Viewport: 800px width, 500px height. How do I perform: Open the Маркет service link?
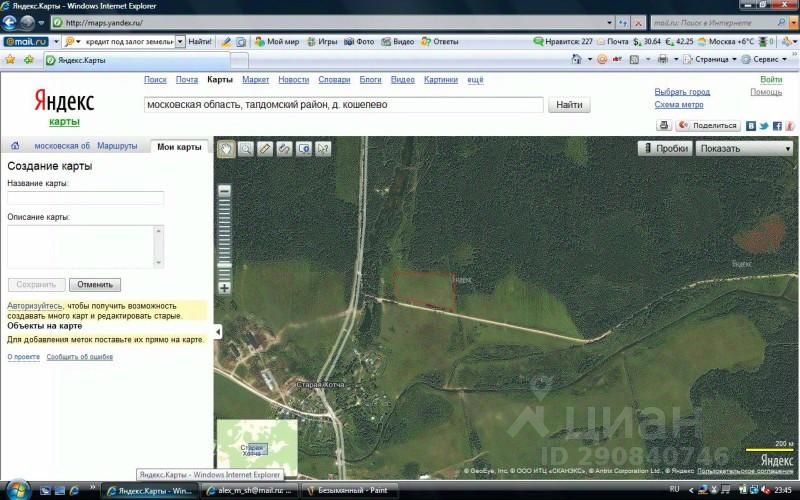coord(256,80)
